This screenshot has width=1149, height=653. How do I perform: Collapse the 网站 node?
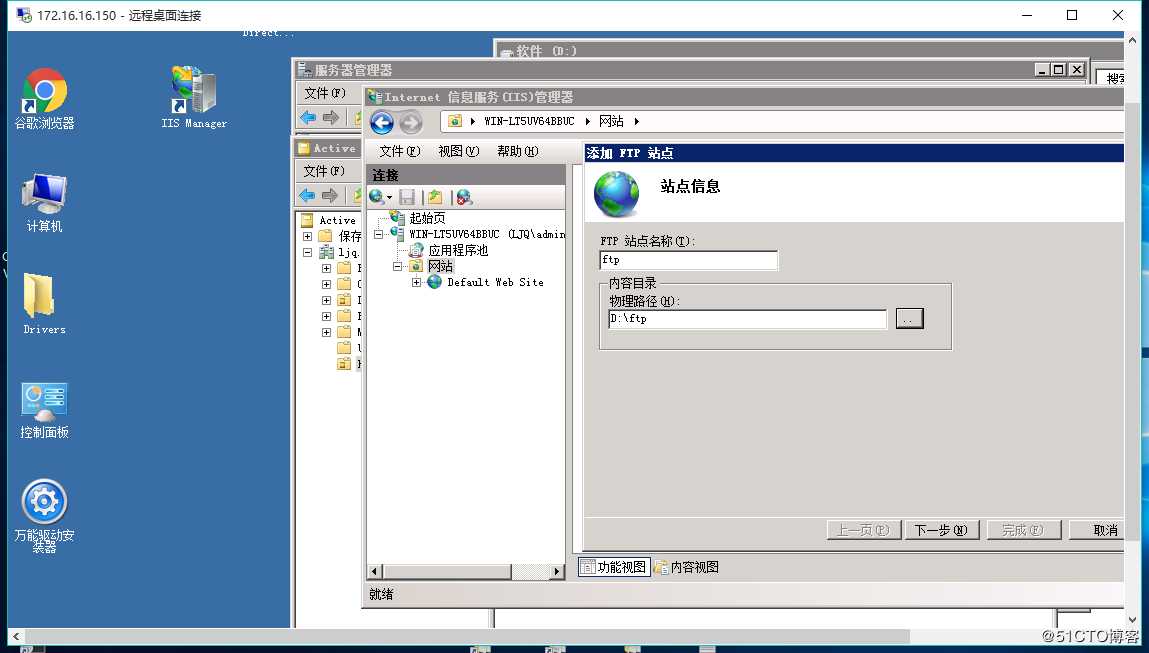397,267
